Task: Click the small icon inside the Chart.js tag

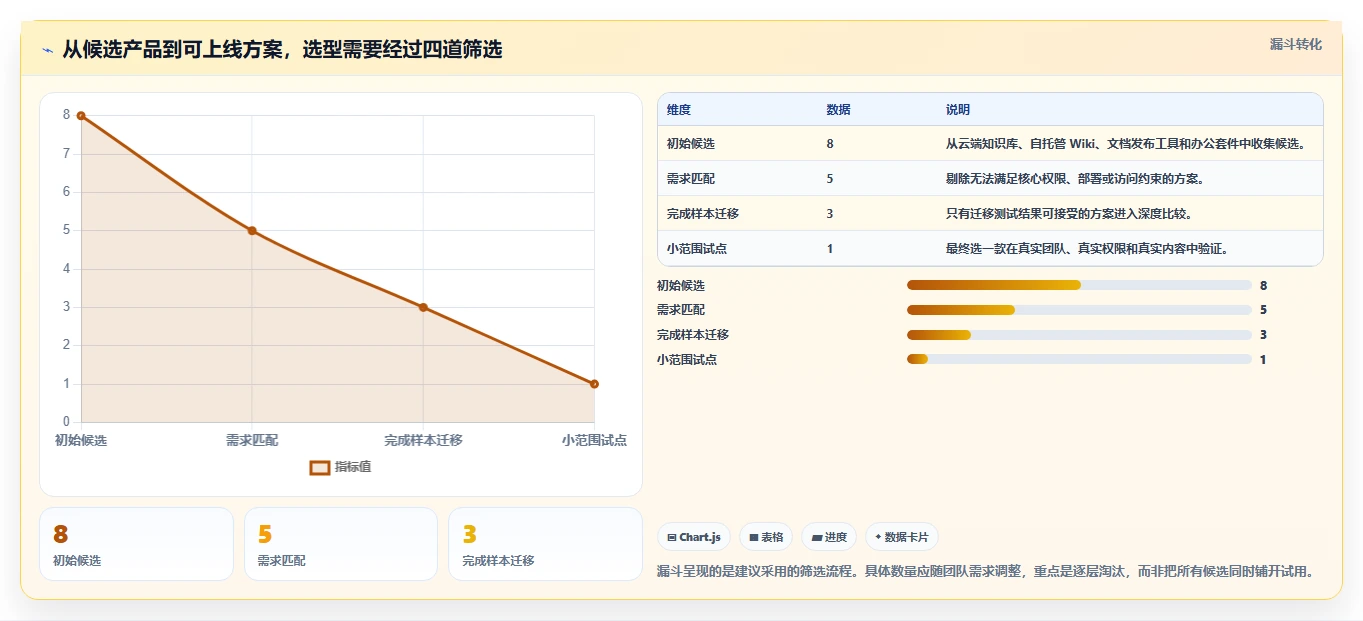Action: [x=671, y=537]
